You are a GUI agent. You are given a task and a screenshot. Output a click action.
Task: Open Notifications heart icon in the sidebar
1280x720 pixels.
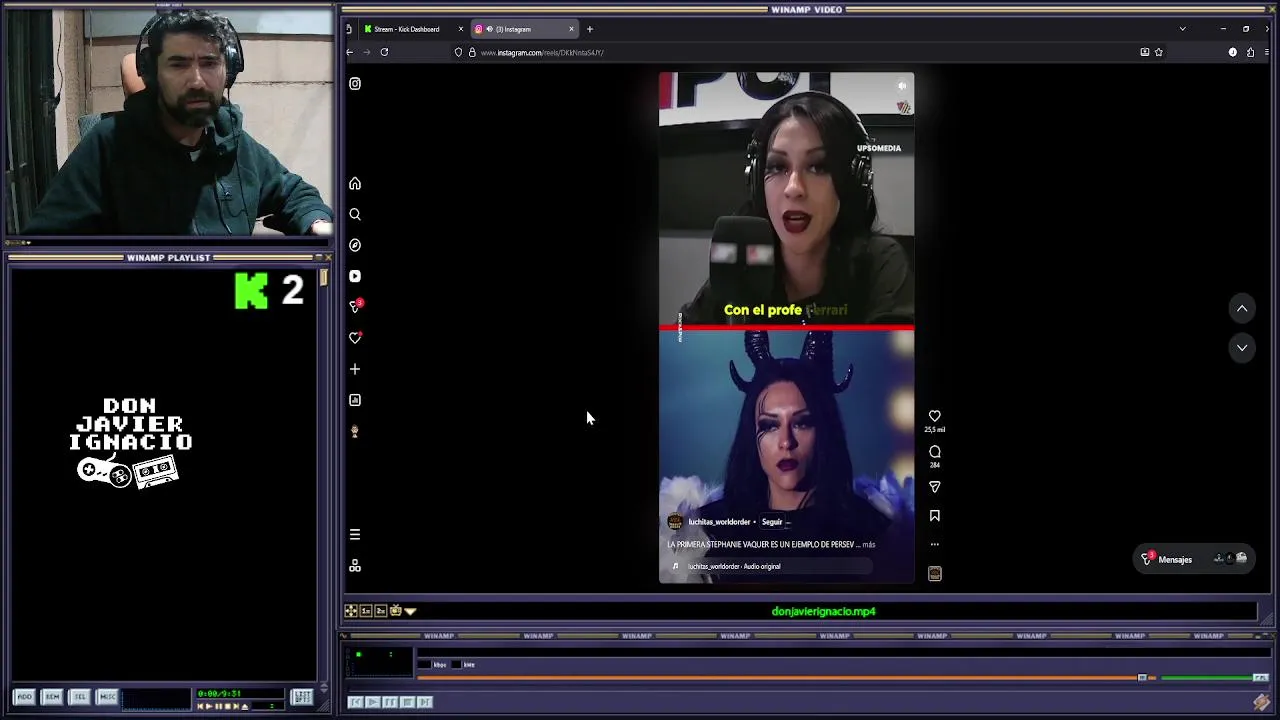[x=355, y=338]
